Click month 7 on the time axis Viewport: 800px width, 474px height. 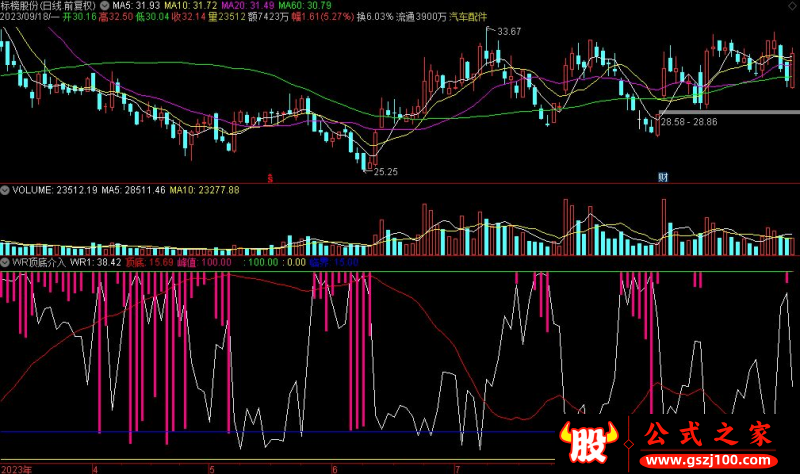[x=458, y=469]
